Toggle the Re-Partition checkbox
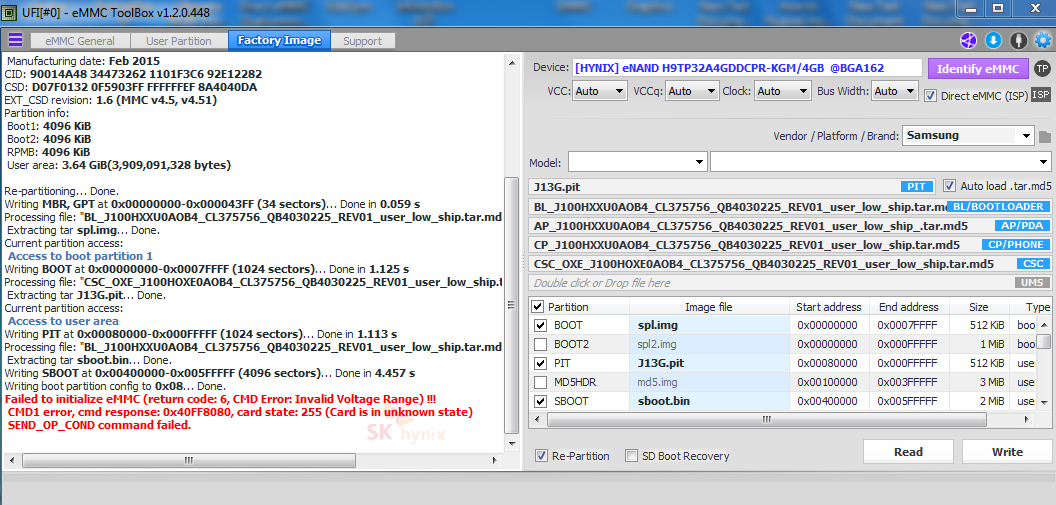This screenshot has width=1056, height=505. click(x=541, y=456)
